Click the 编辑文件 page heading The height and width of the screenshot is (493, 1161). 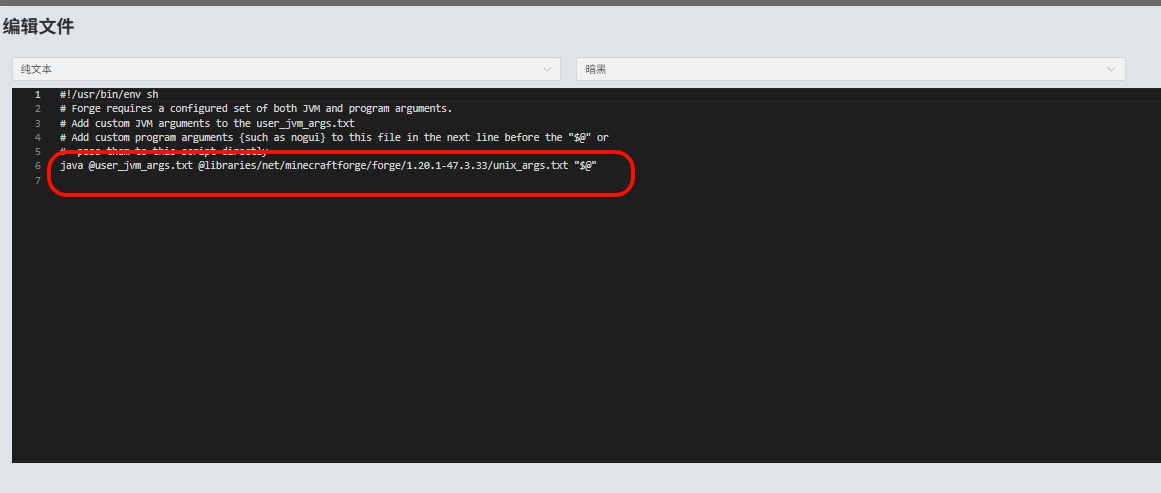click(x=38, y=27)
